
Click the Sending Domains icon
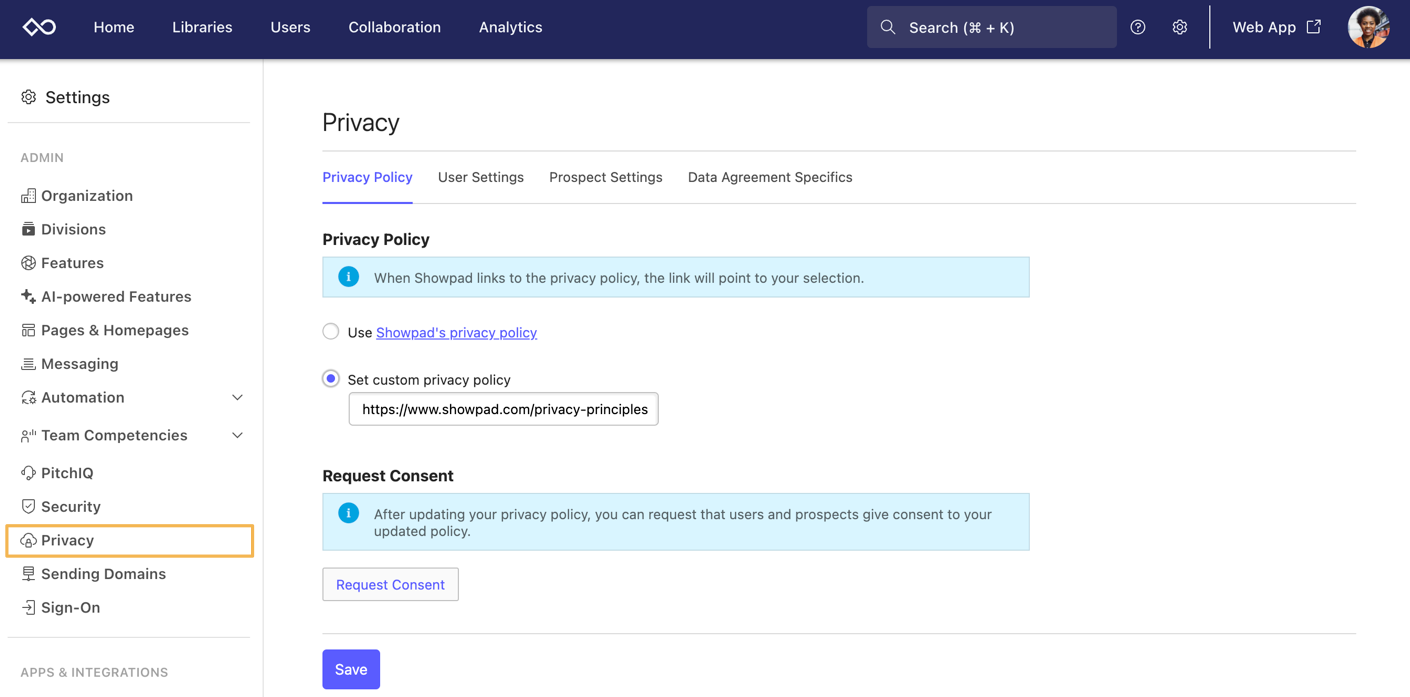coord(28,574)
